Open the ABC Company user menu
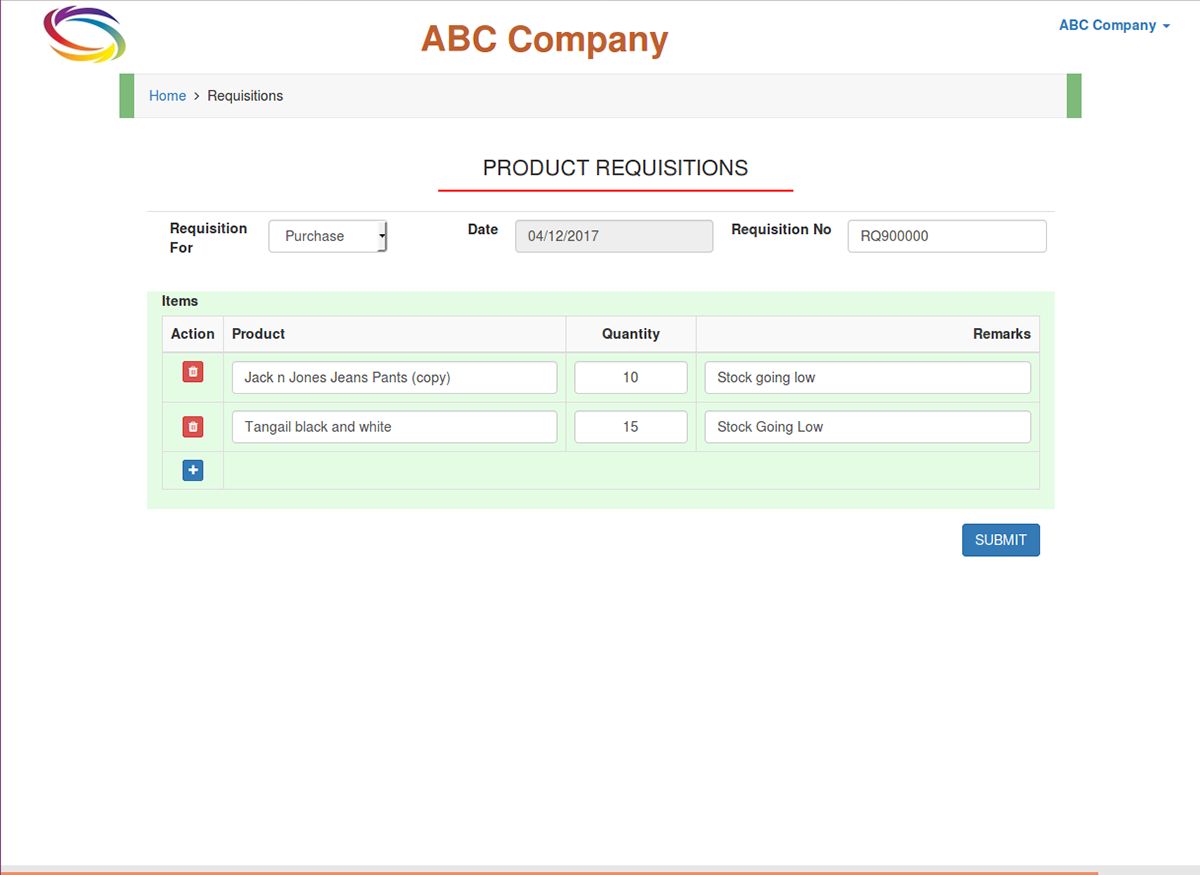This screenshot has width=1200, height=875. tap(1113, 26)
